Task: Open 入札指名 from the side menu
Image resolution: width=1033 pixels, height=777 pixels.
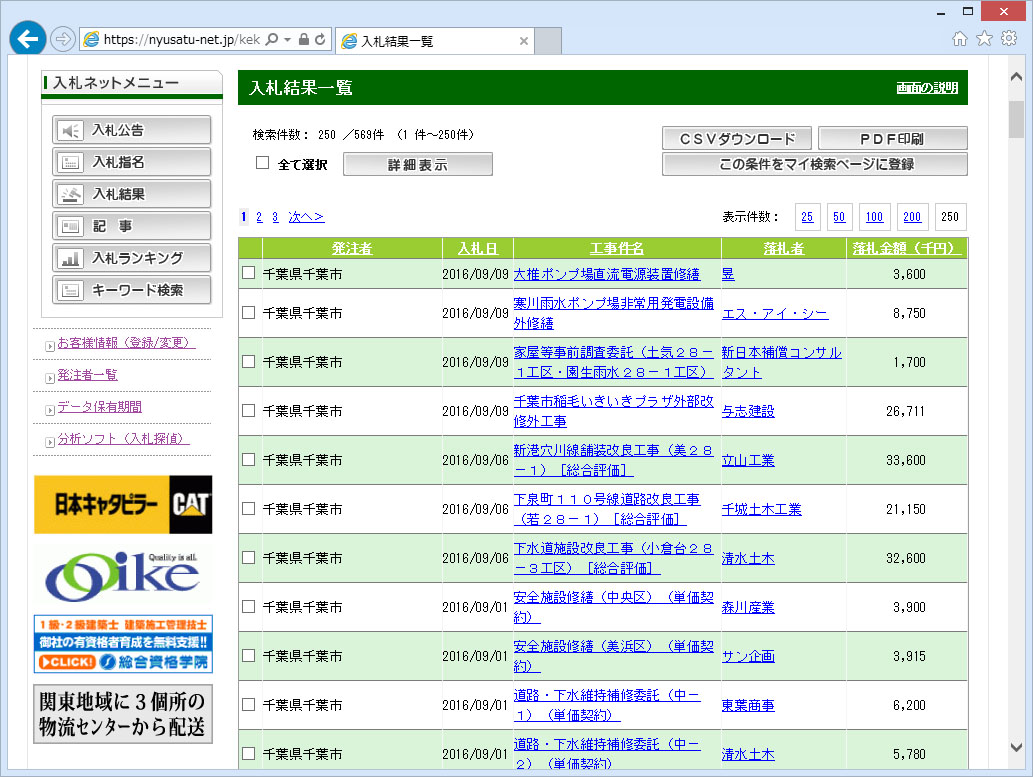Action: point(132,162)
